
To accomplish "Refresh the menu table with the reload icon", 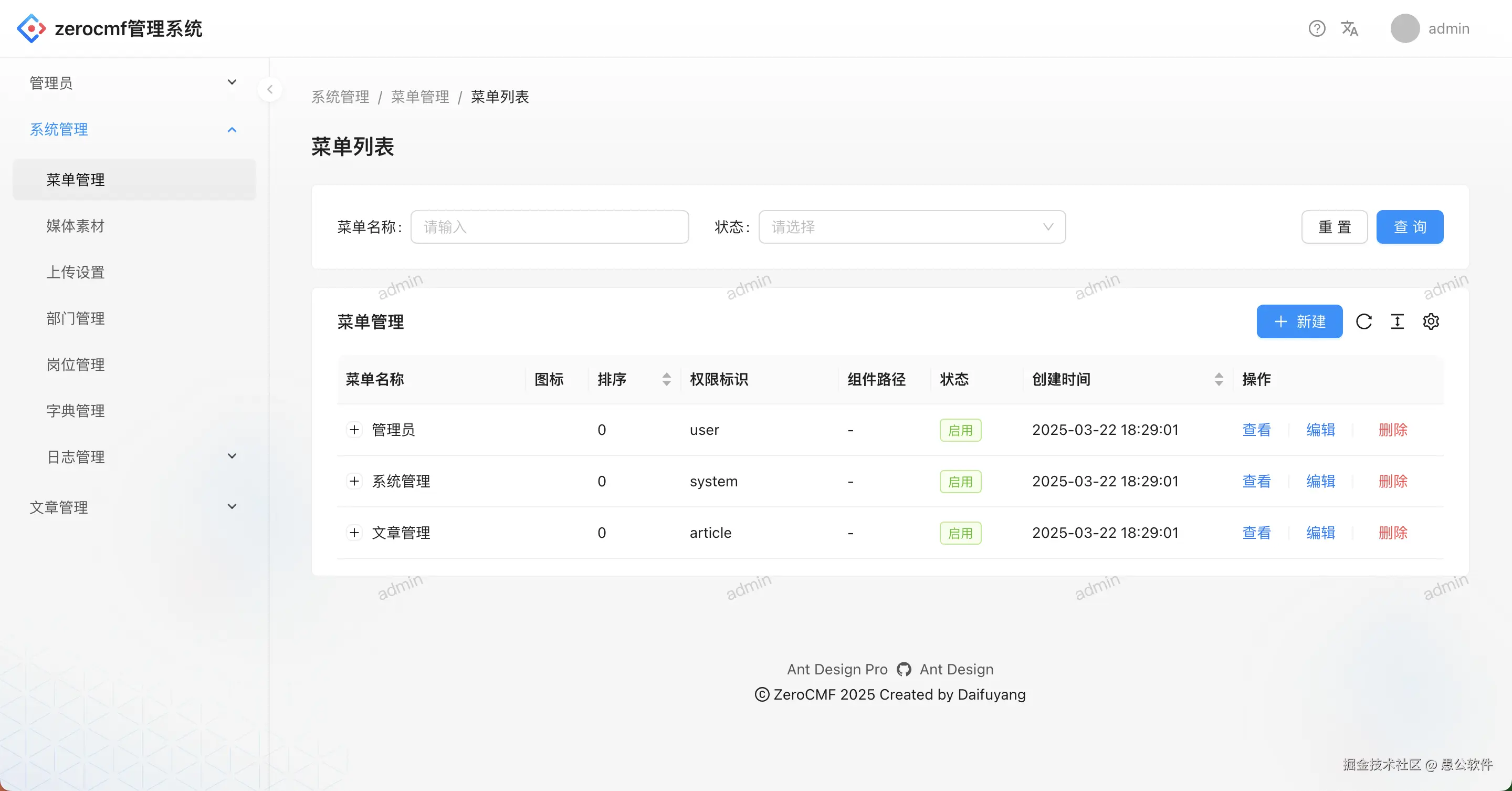I will (x=1363, y=321).
